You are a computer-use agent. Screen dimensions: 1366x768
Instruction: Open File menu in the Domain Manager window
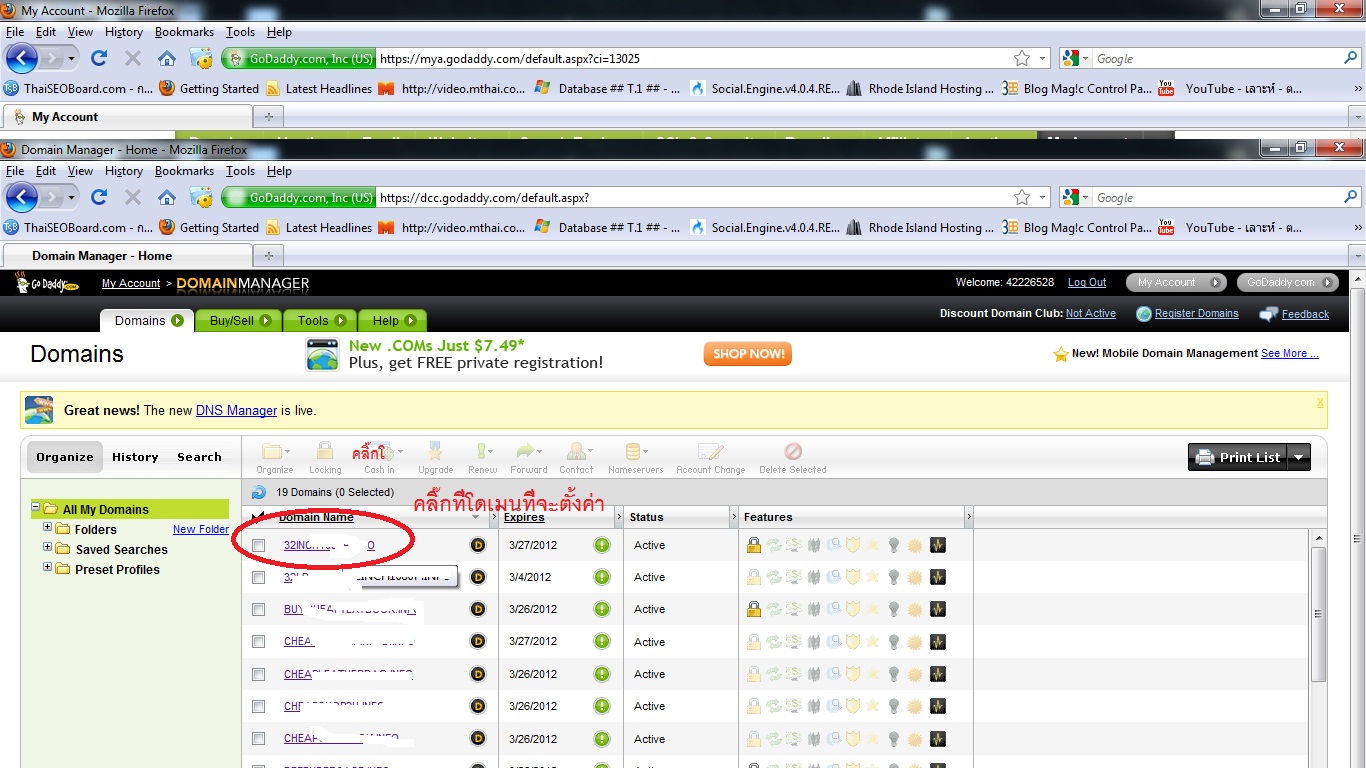tap(15, 171)
